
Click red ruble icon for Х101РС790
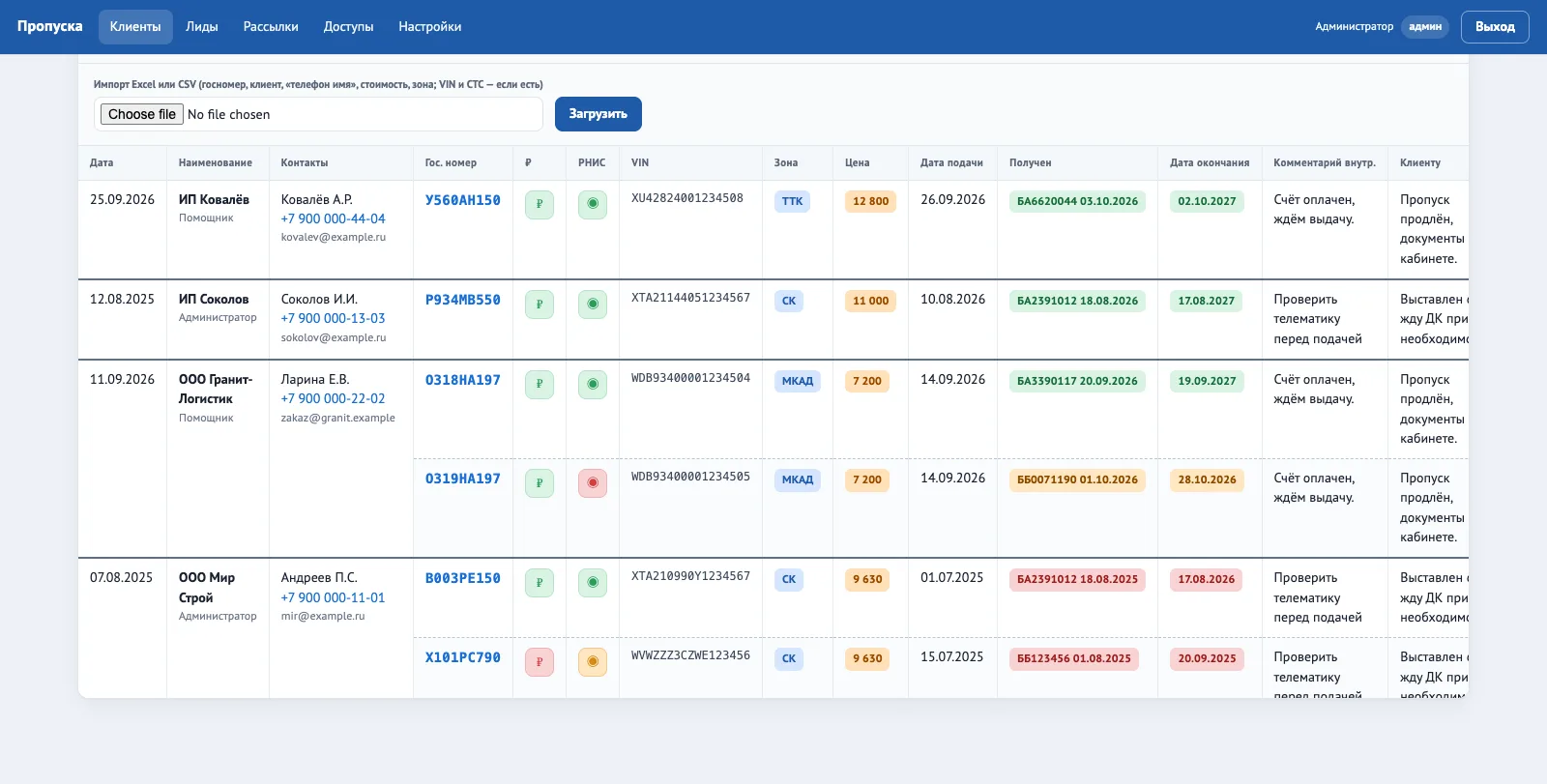(540, 661)
